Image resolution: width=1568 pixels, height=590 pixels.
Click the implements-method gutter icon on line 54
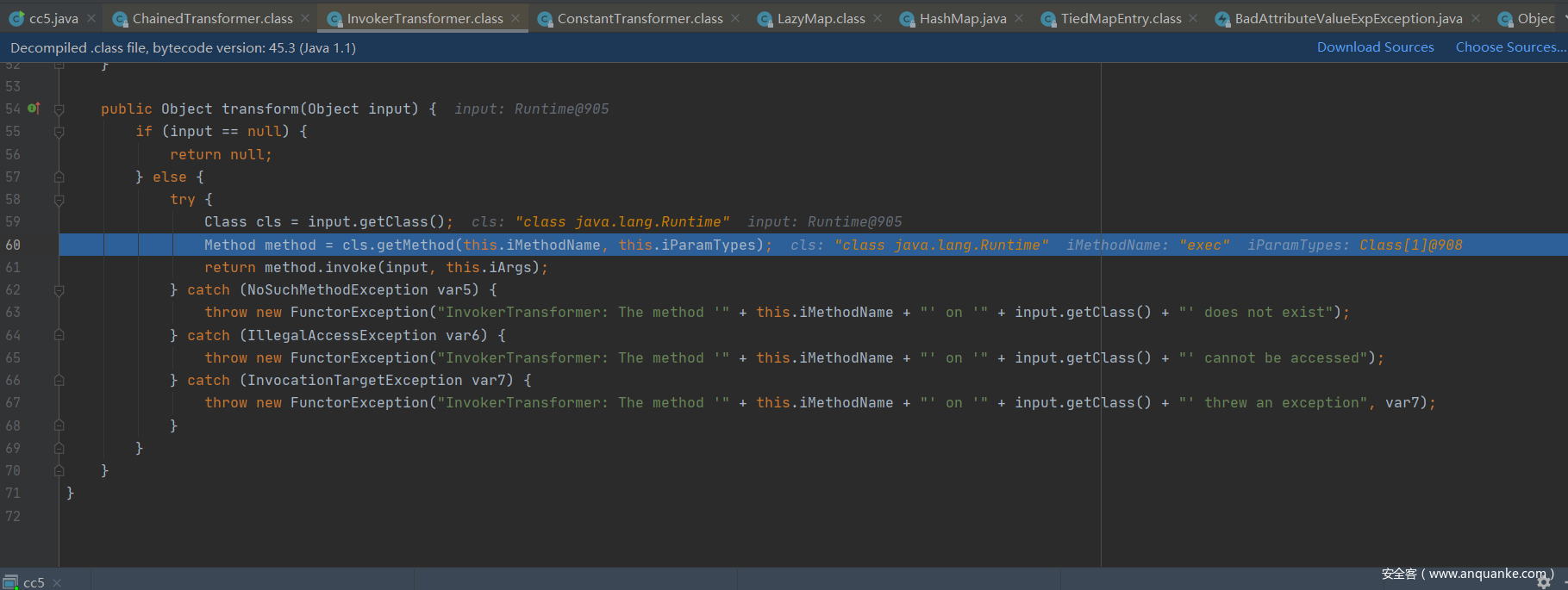coord(34,109)
